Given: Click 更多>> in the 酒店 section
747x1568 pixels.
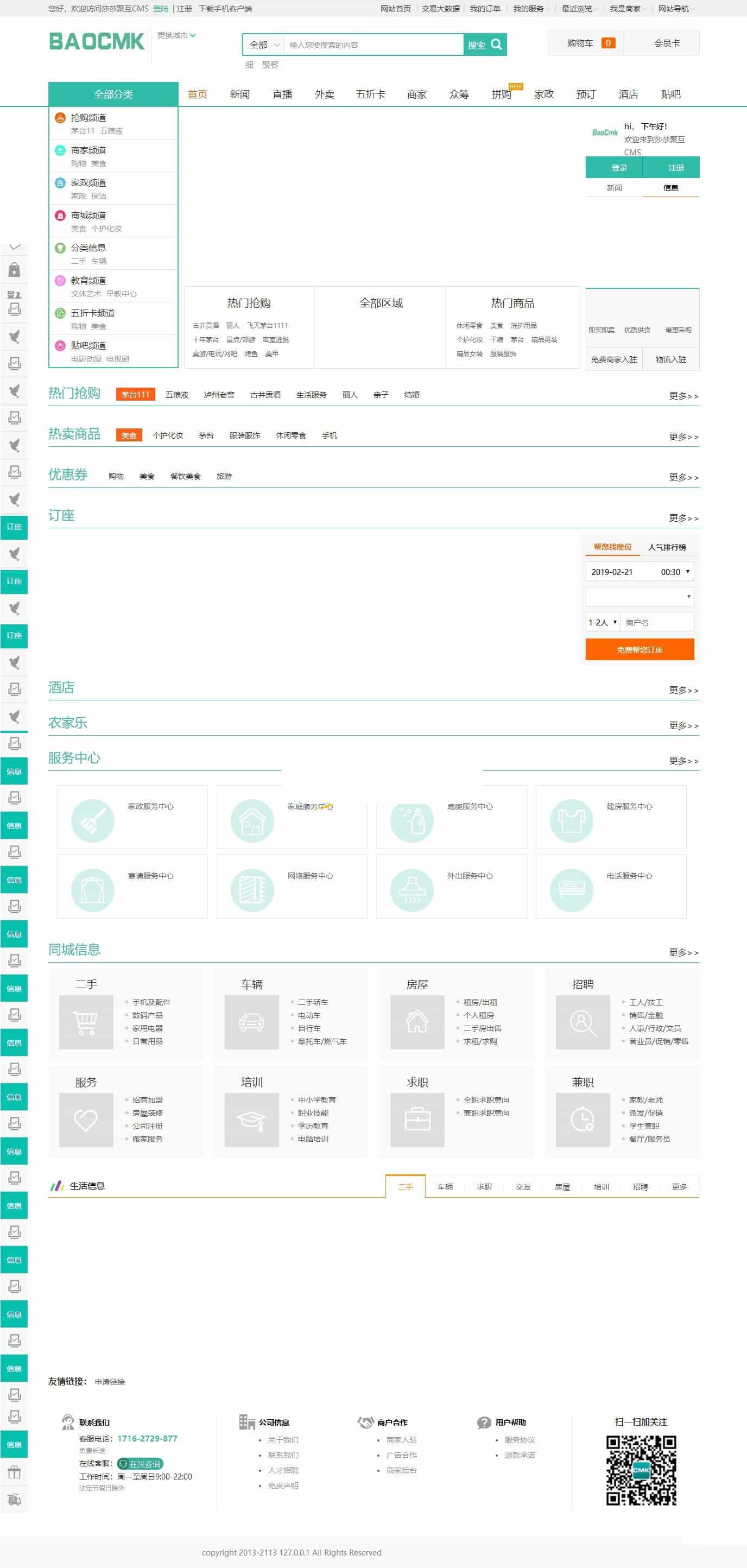Looking at the screenshot, I should tap(683, 690).
